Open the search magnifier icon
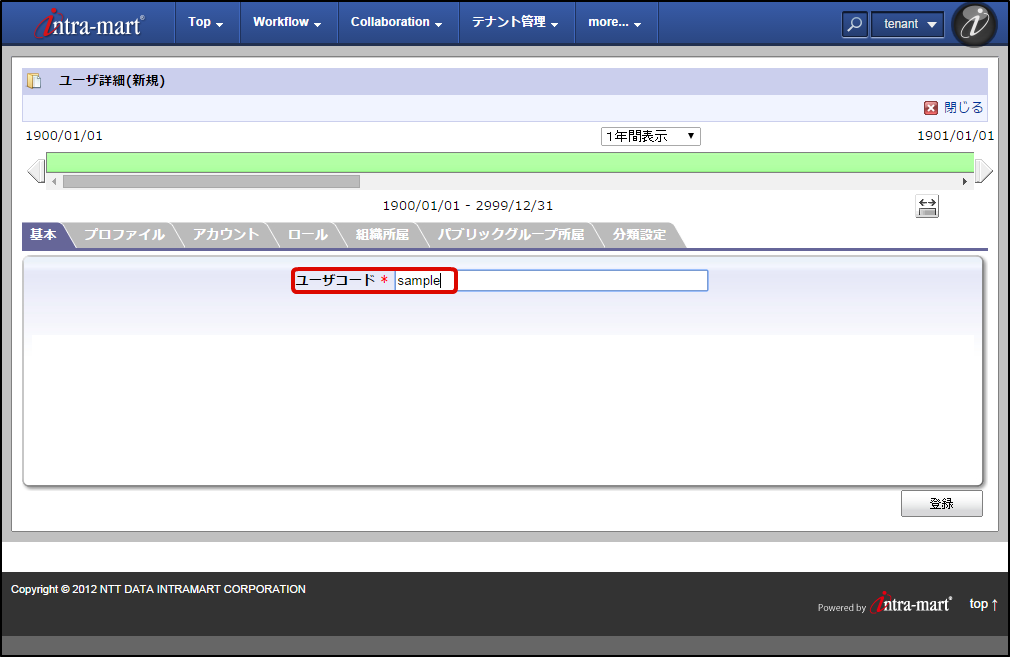Image resolution: width=1010 pixels, height=657 pixels. point(854,24)
